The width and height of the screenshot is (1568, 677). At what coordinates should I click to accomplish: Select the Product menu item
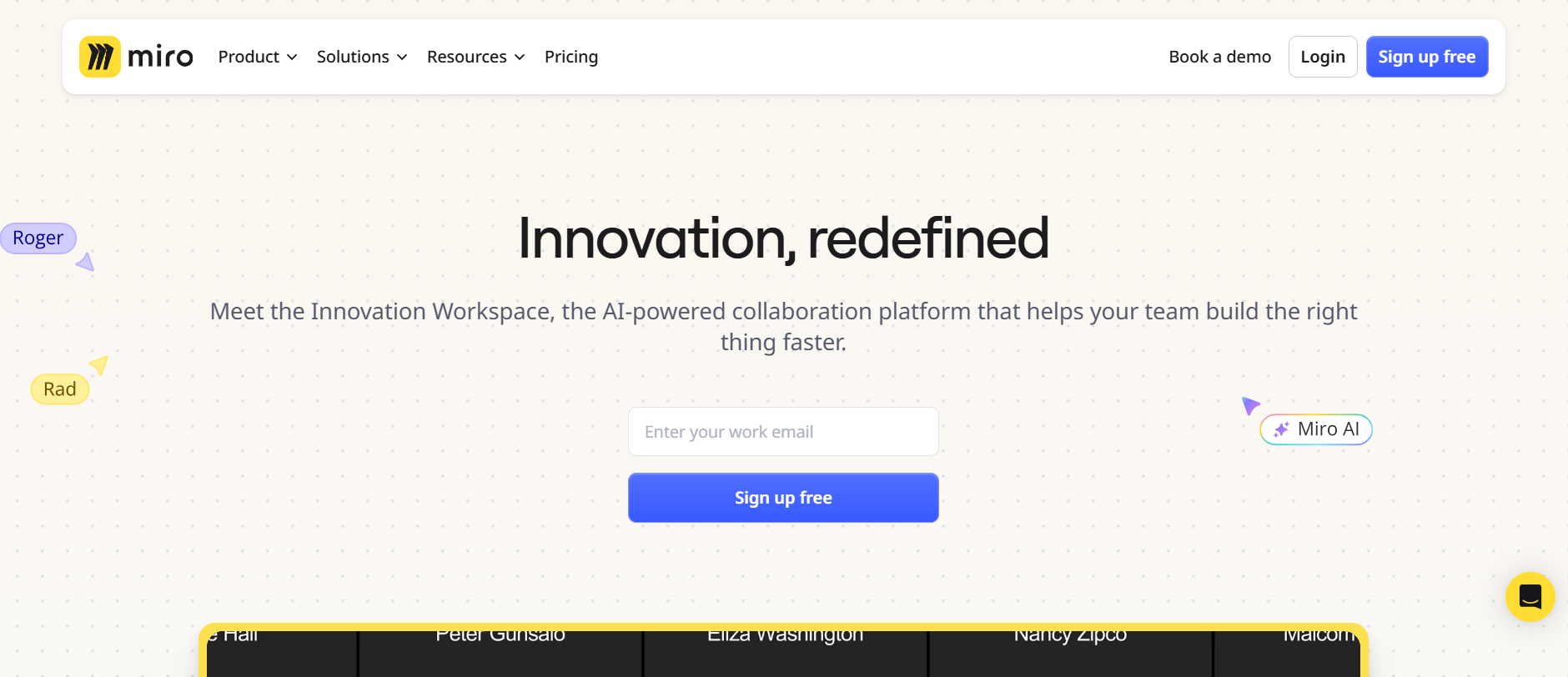[x=258, y=57]
